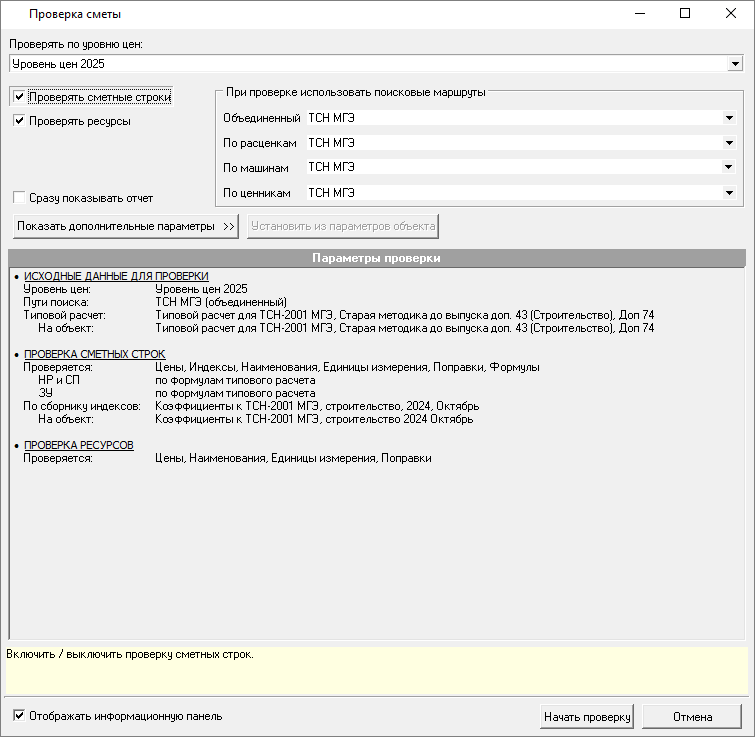Click 'Показать дополнительные параметры' button
The height and width of the screenshot is (737, 755).
click(x=125, y=226)
